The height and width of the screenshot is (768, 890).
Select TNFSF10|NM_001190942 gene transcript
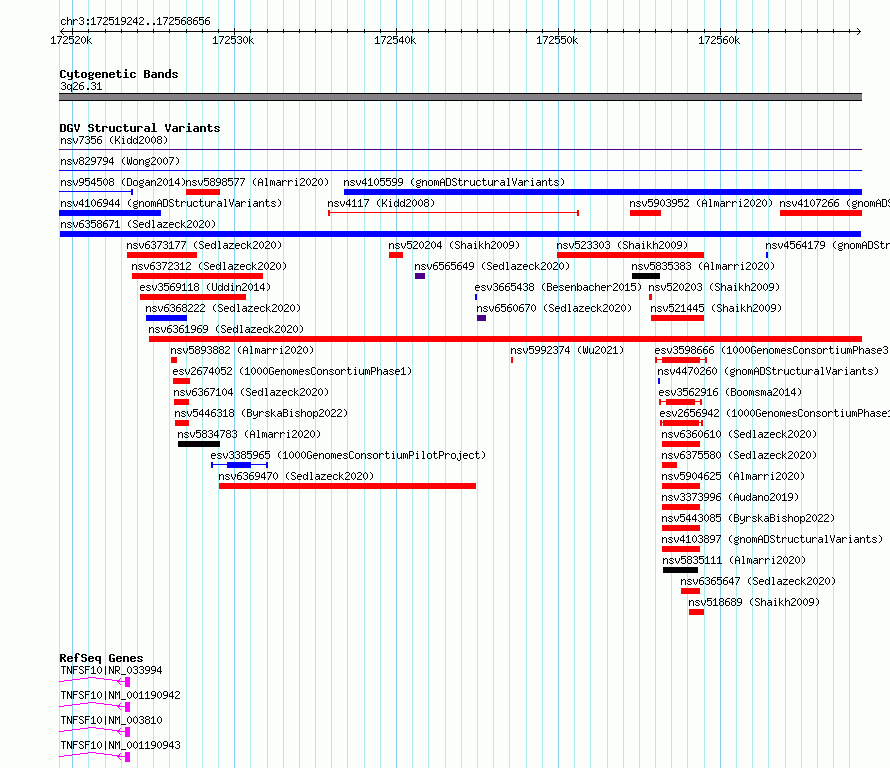coord(120,695)
